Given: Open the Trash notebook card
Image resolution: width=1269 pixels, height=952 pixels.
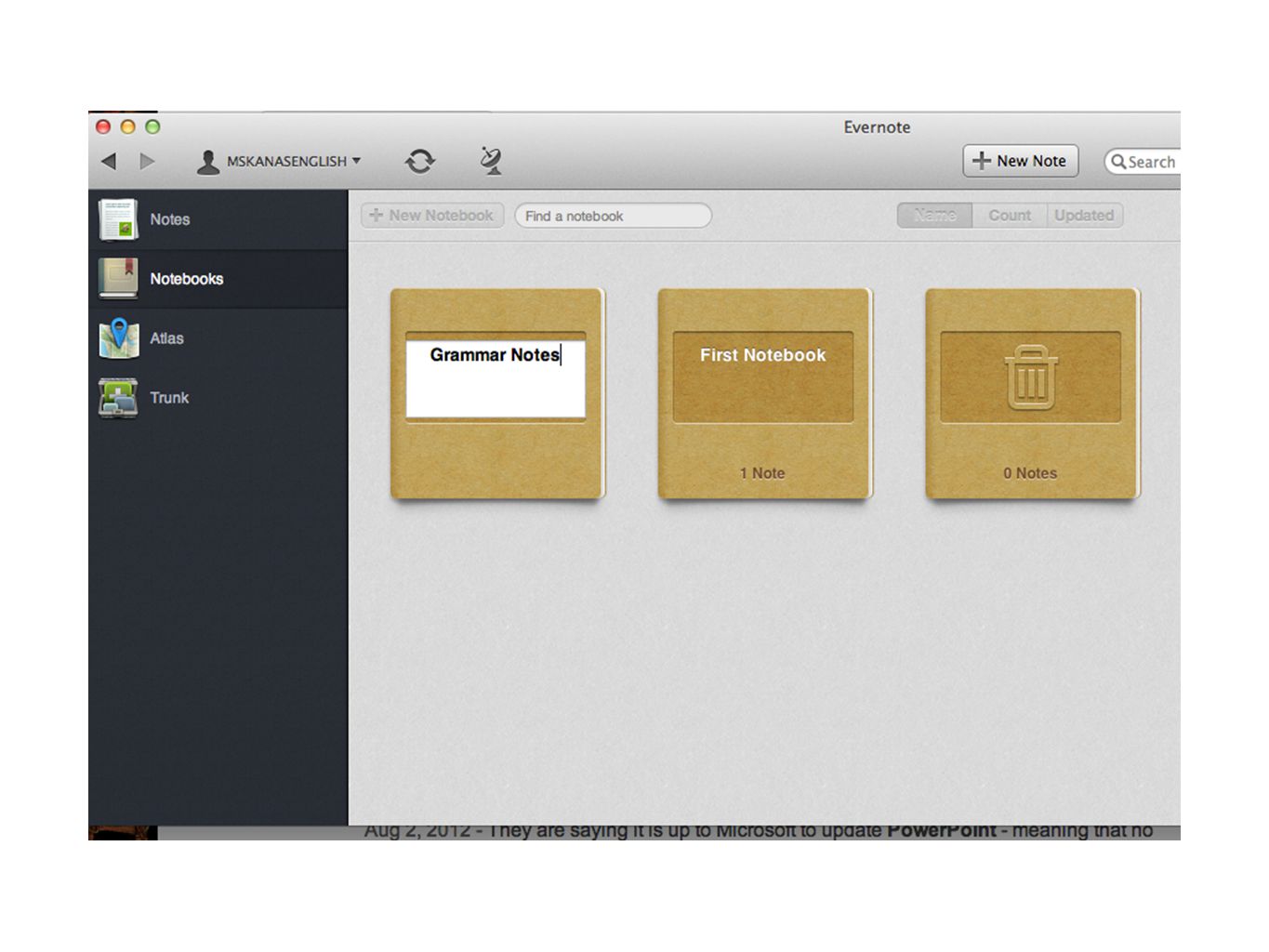Looking at the screenshot, I should click(1031, 393).
